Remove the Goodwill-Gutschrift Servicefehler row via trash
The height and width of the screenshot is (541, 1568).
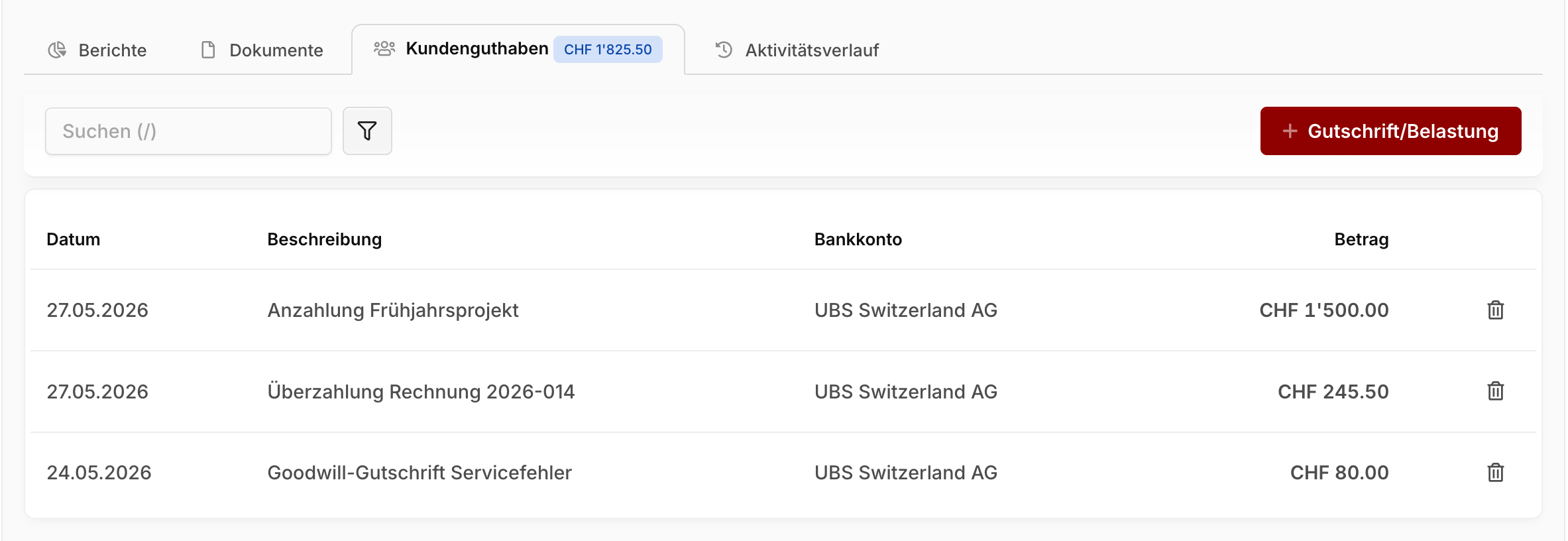(1495, 473)
